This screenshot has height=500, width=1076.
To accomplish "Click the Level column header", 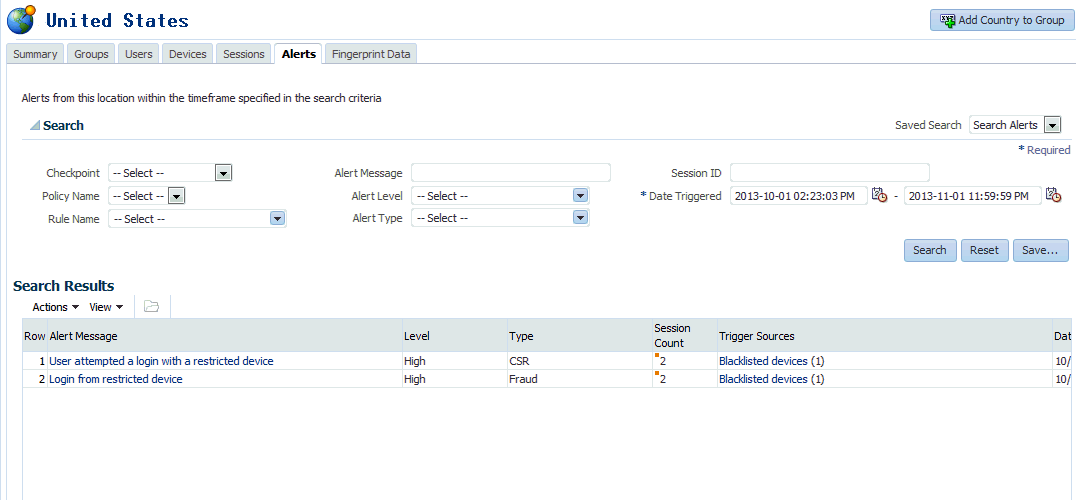I will coord(454,336).
